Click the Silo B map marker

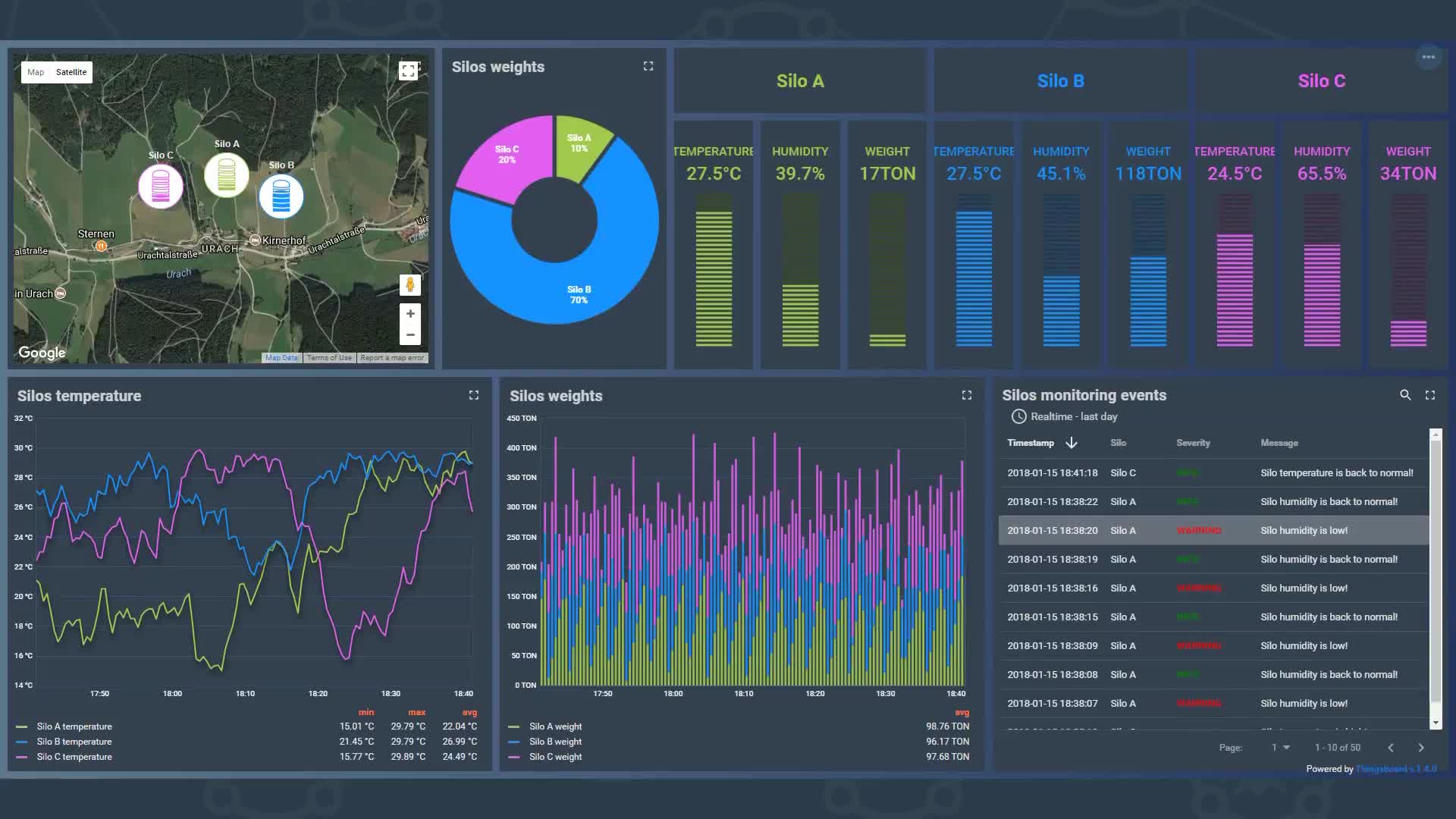(x=281, y=196)
